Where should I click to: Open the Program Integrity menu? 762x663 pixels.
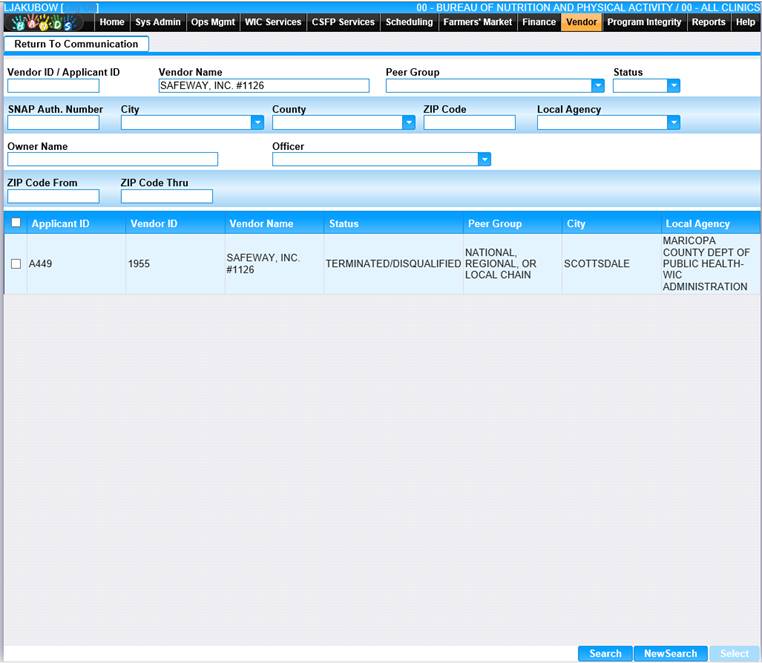[644, 22]
